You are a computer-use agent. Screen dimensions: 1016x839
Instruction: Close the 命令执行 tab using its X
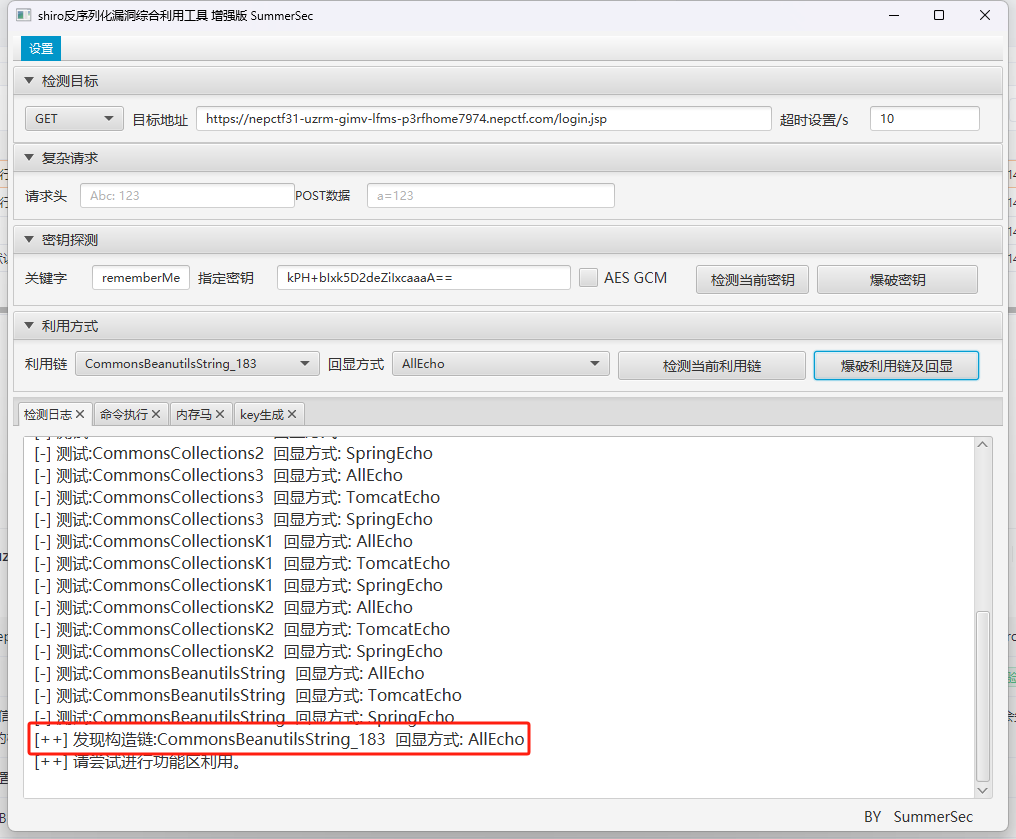point(156,414)
